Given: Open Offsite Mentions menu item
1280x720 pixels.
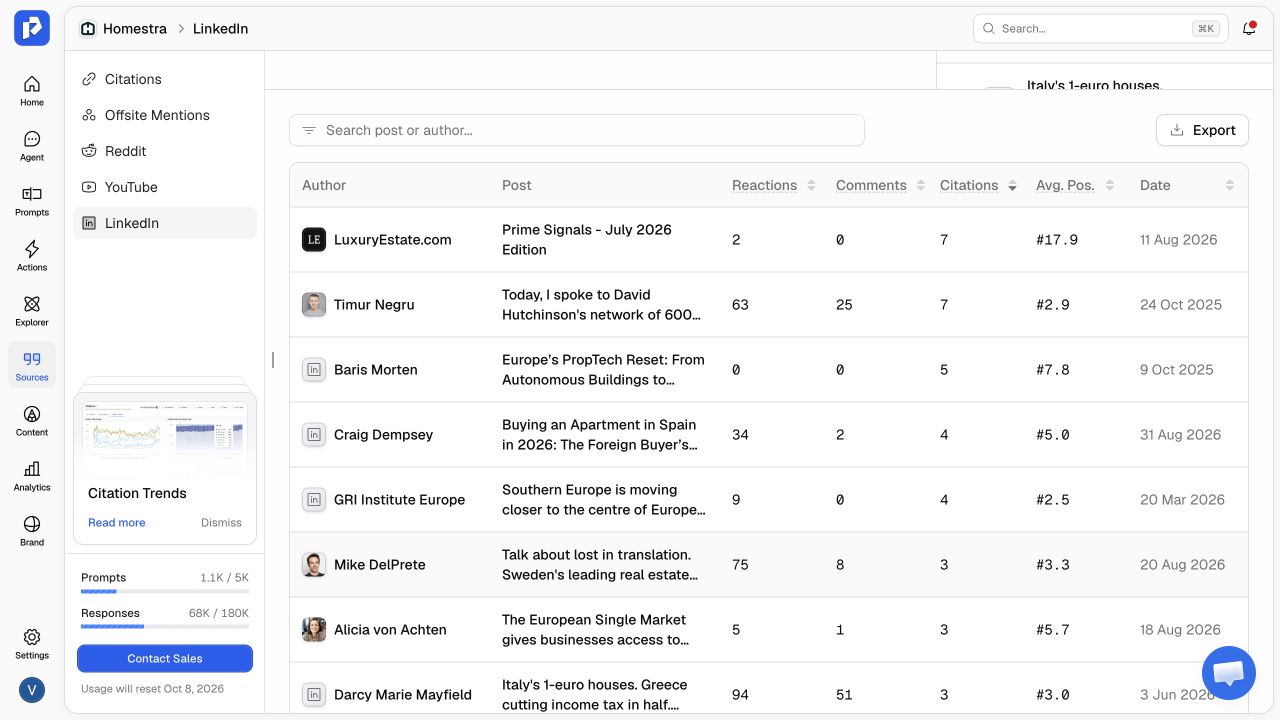Looking at the screenshot, I should click(165, 115).
